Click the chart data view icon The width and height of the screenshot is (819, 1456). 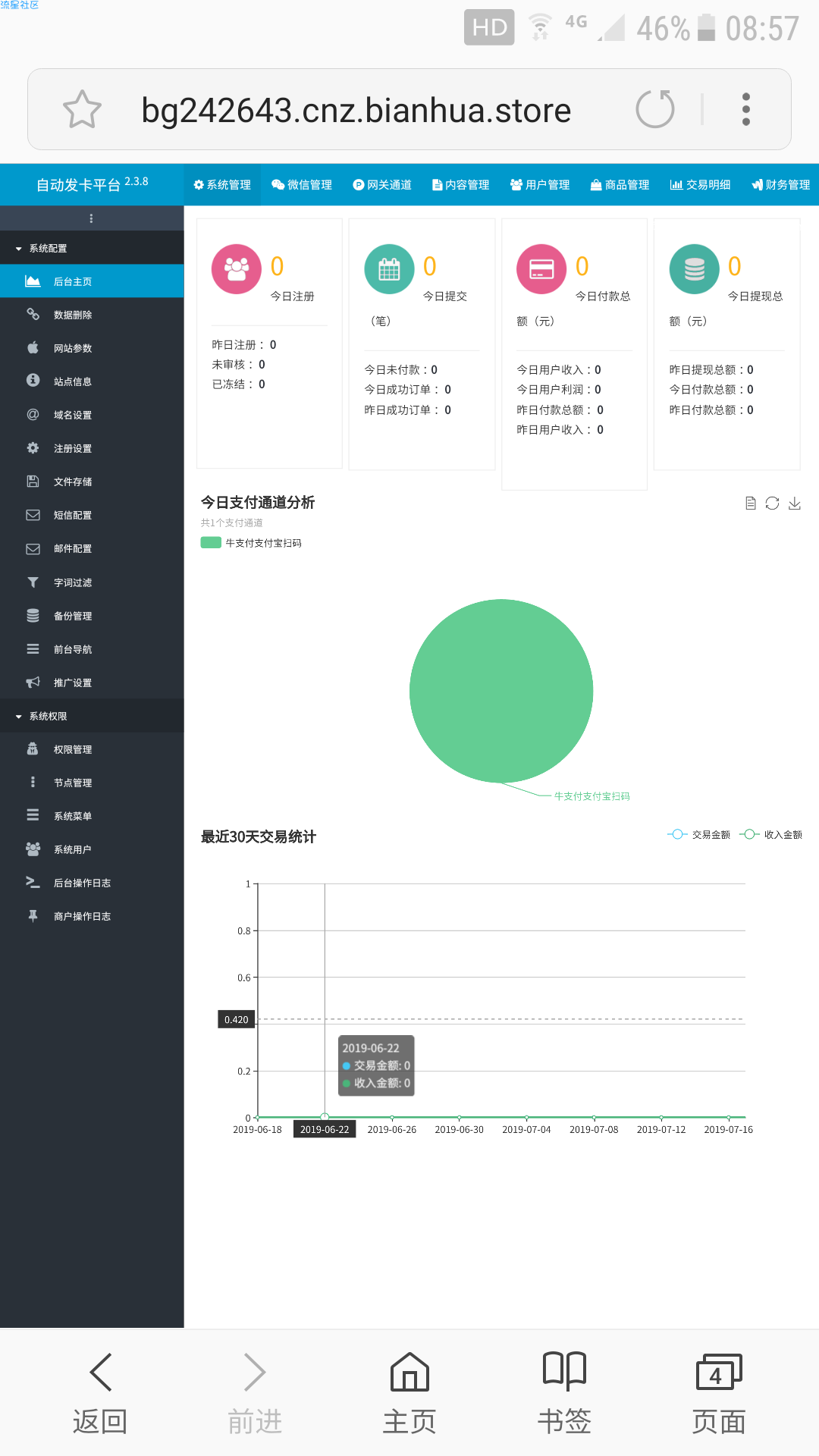750,503
